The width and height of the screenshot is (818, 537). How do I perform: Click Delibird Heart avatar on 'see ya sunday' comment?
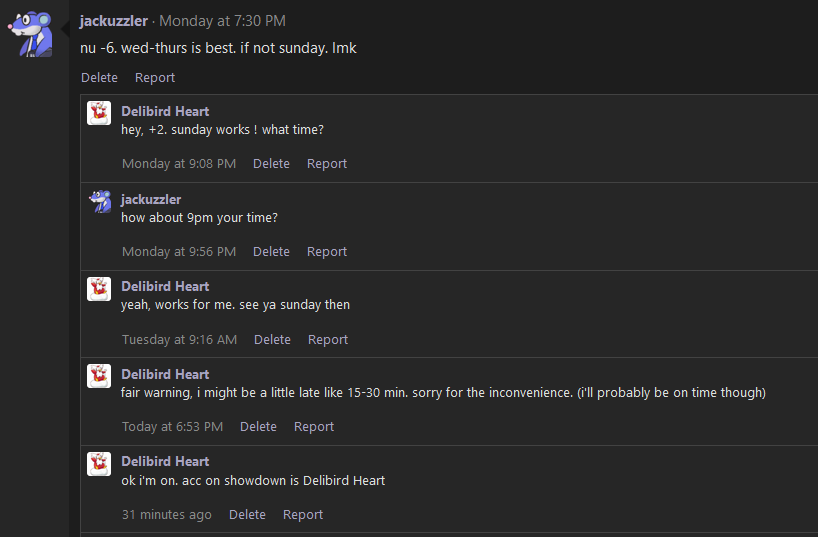coord(99,289)
